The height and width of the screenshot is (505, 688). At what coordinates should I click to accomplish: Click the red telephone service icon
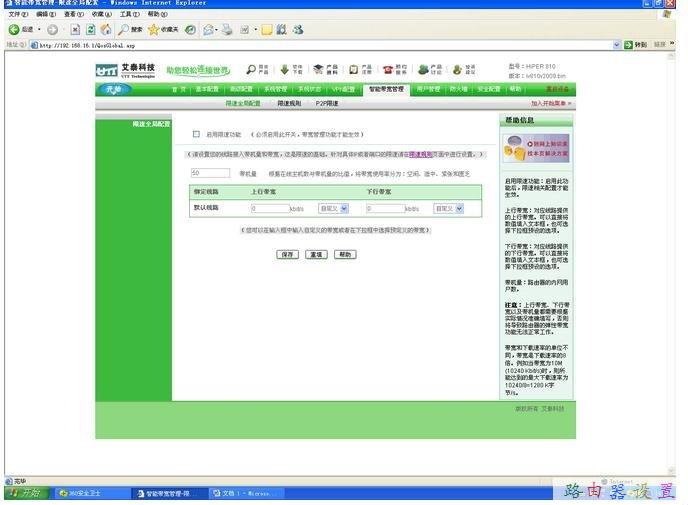[388, 70]
